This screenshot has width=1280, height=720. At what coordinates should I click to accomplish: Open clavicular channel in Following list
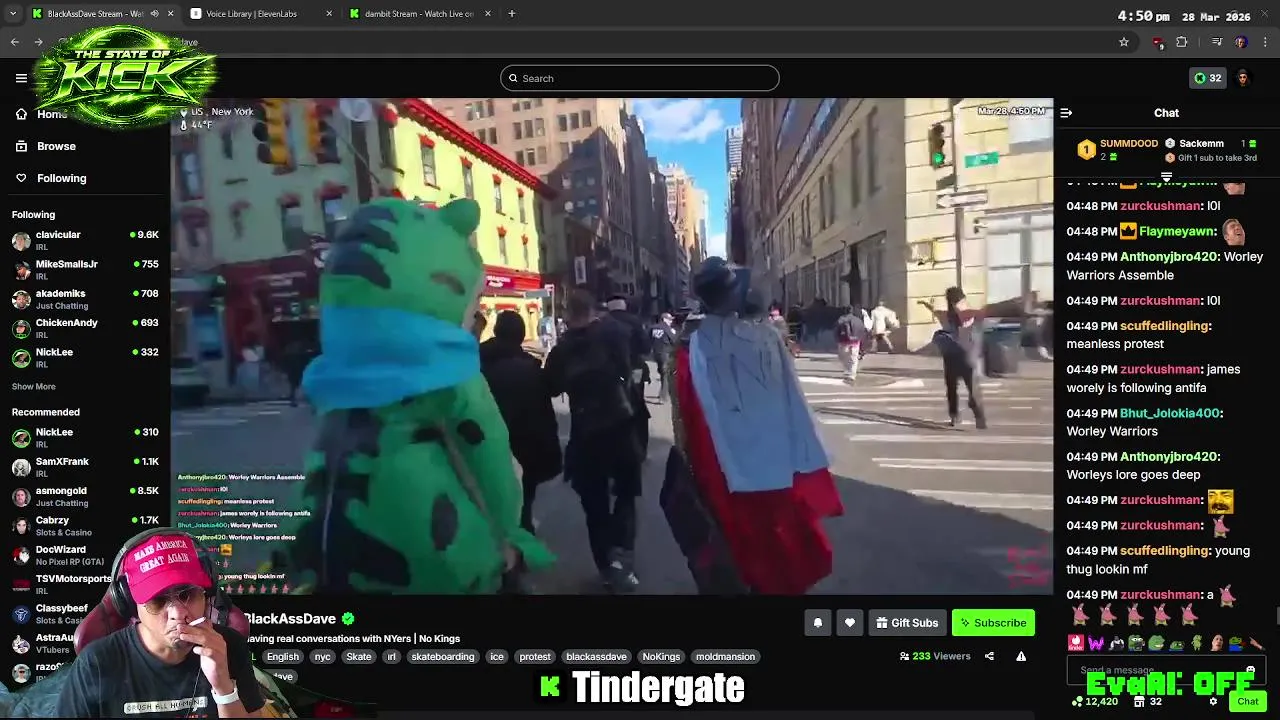point(85,240)
